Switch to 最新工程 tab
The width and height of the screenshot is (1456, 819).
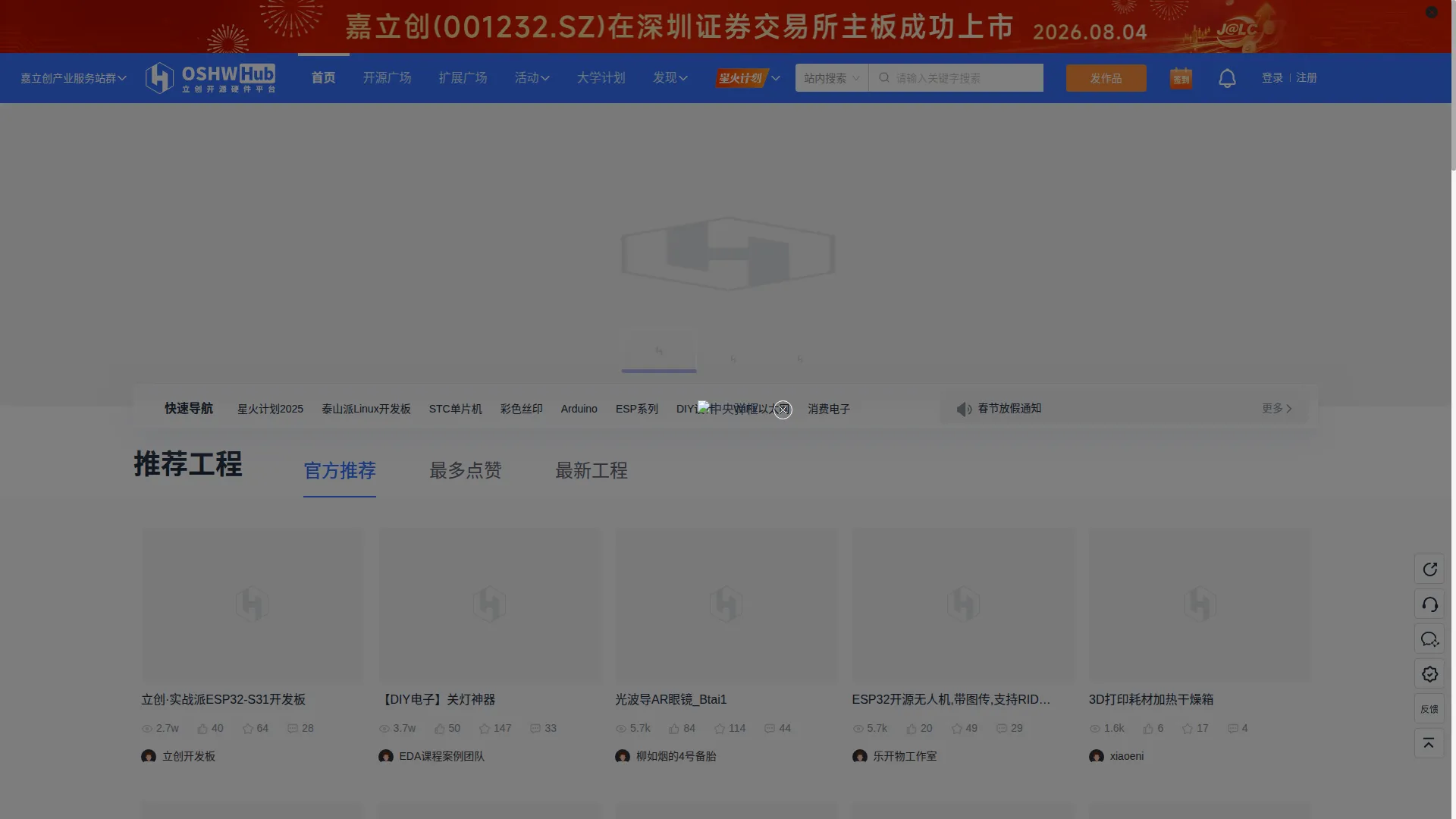click(591, 471)
